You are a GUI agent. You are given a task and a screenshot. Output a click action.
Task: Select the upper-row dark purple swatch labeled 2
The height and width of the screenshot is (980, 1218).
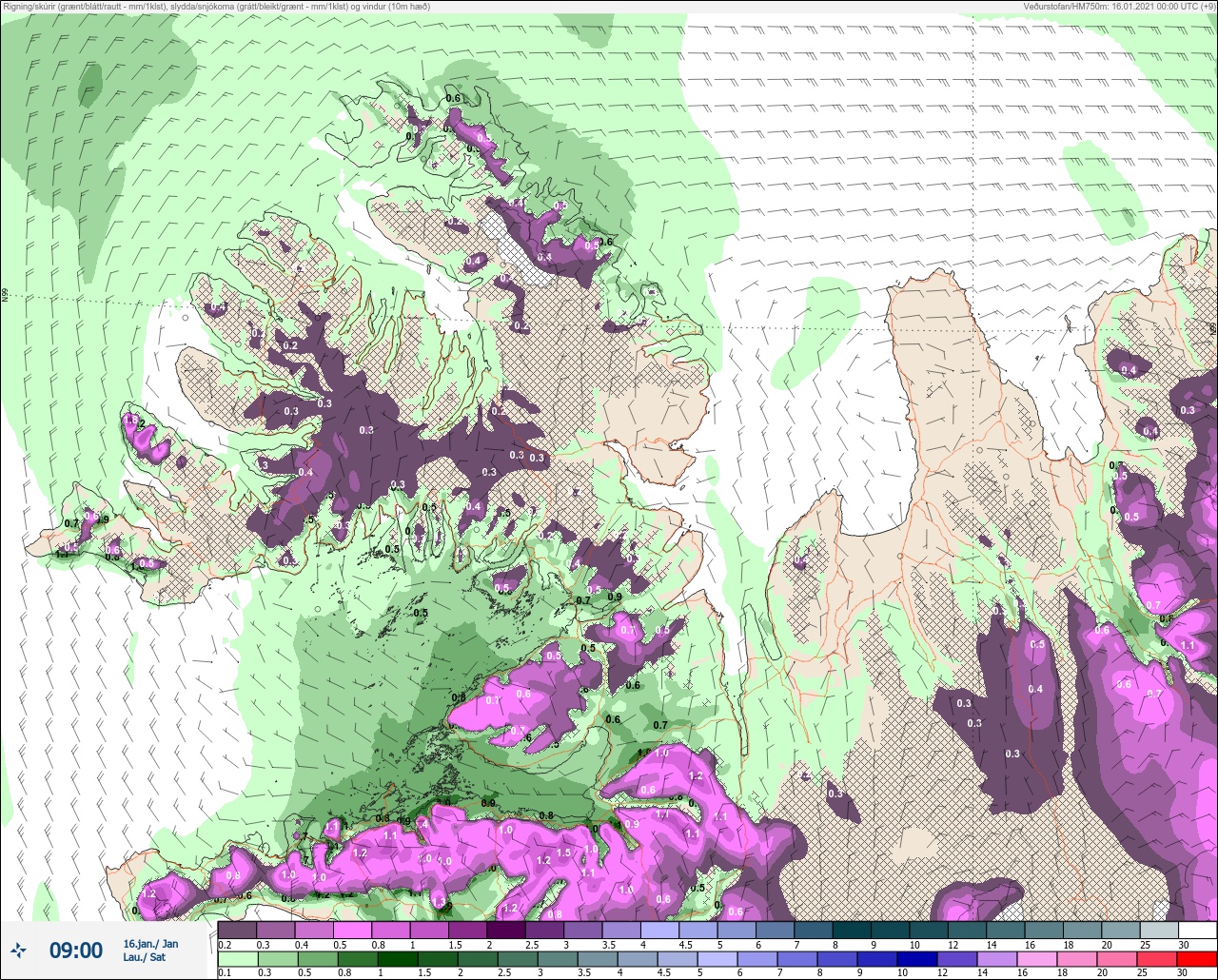coord(506,930)
